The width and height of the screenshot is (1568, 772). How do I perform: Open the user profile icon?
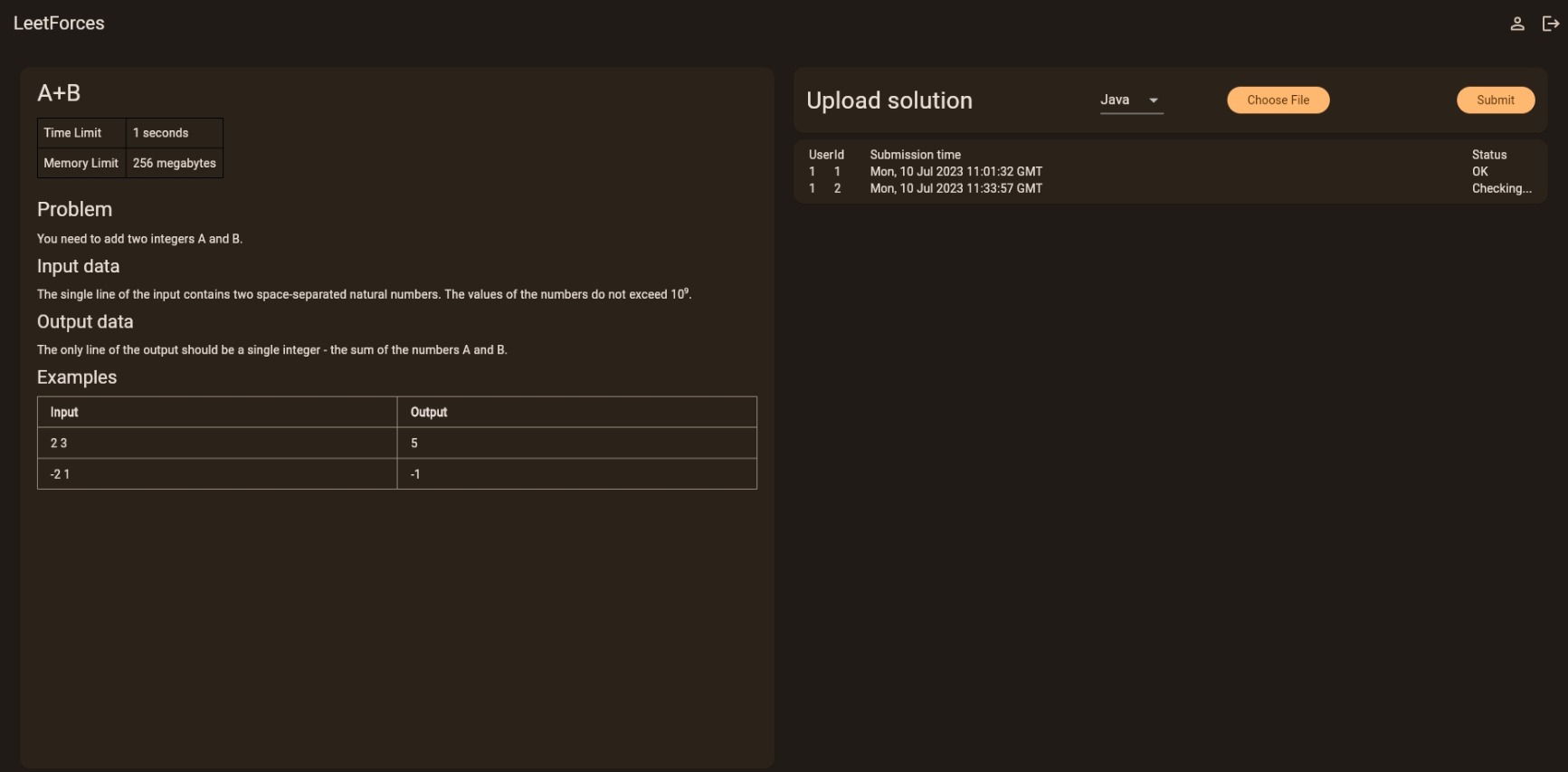1517,24
